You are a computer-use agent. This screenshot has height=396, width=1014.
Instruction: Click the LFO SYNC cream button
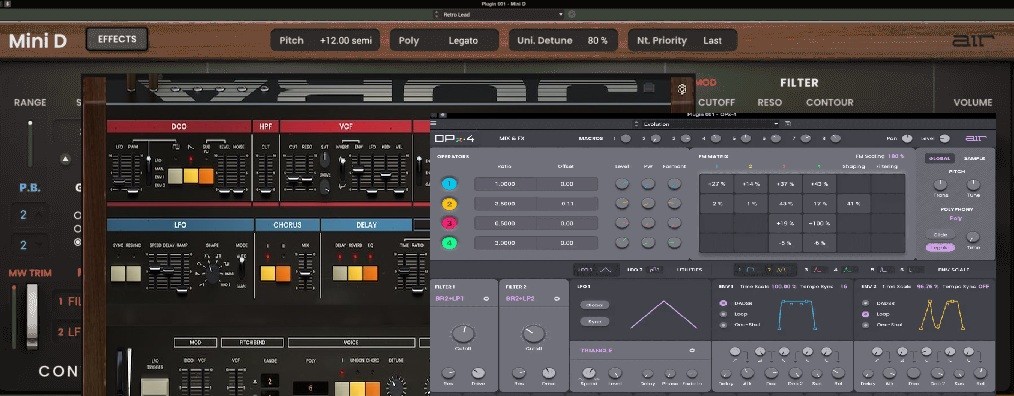pos(118,273)
